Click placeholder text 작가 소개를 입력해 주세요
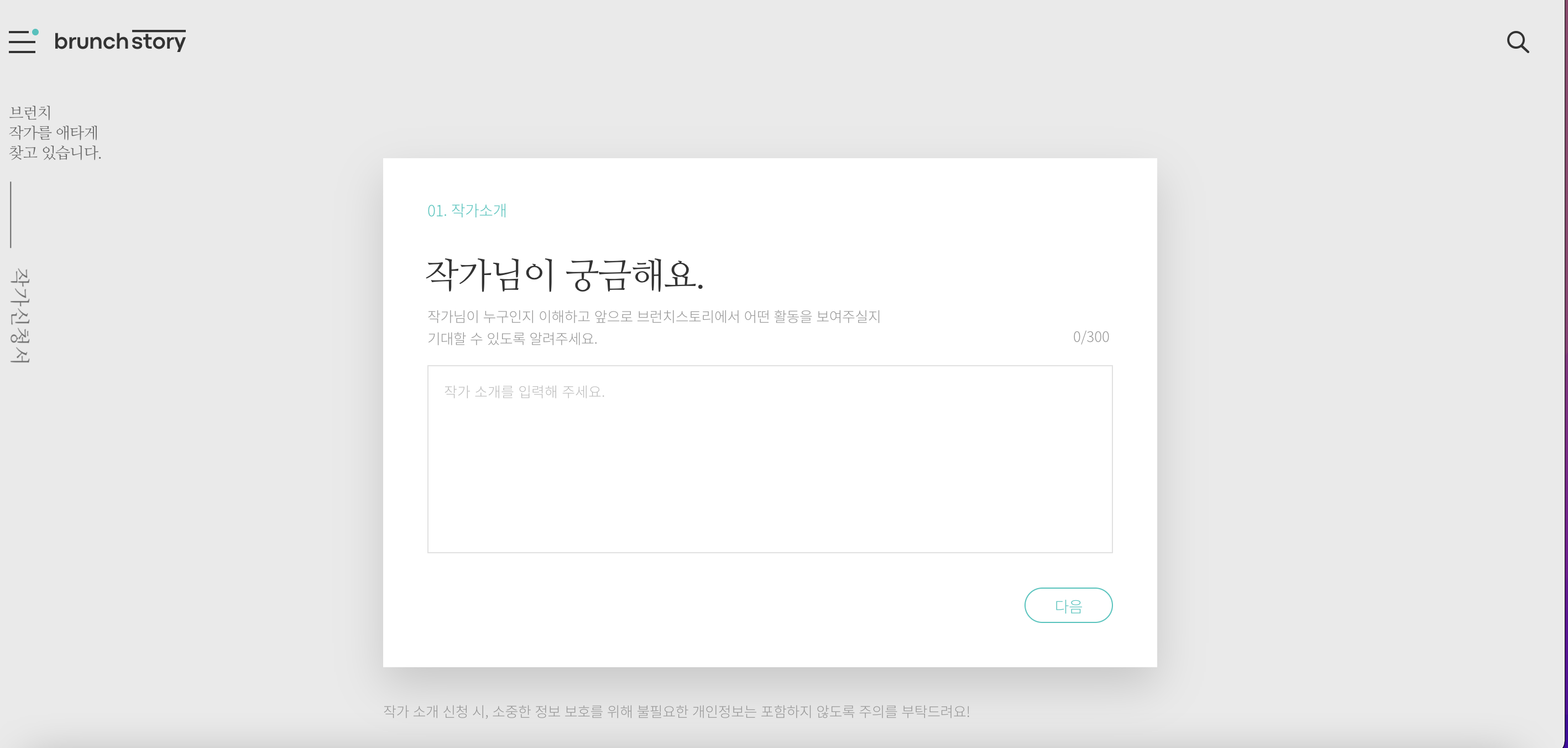The image size is (1568, 748). (x=524, y=392)
